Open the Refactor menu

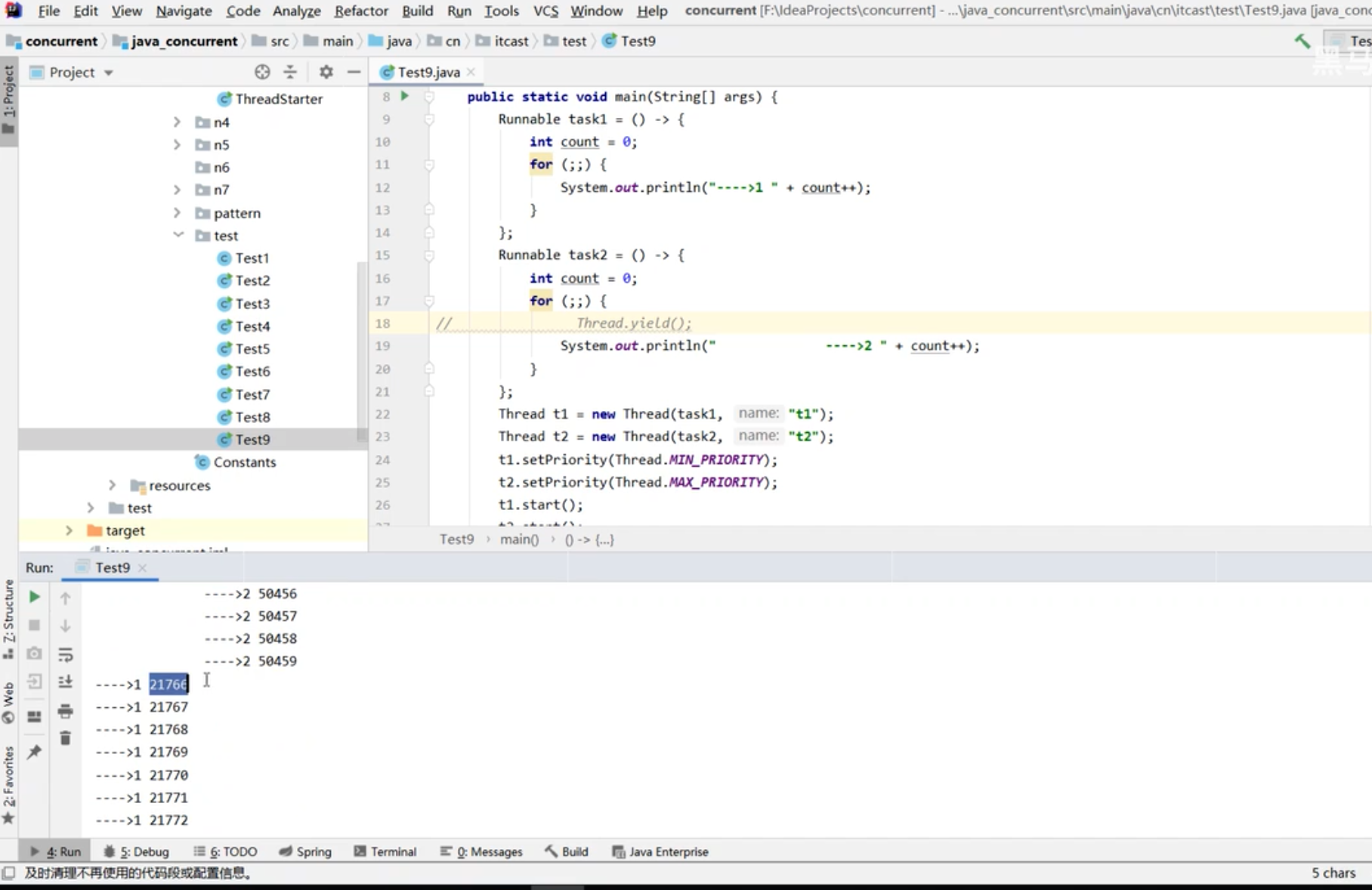tap(361, 11)
